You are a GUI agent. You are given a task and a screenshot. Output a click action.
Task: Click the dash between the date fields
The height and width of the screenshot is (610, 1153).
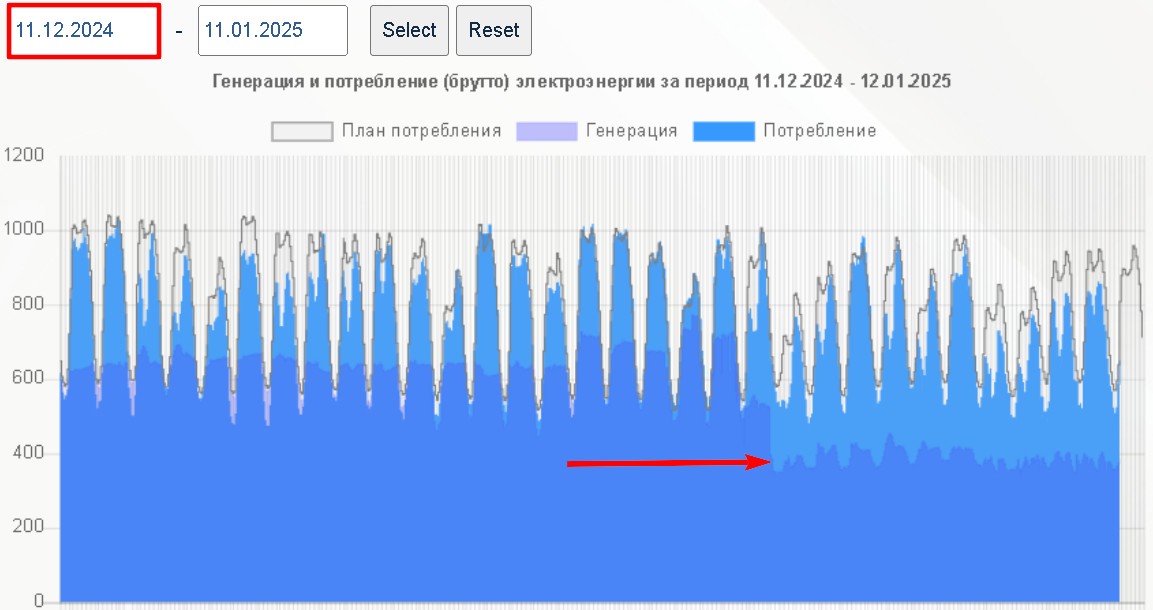(179, 31)
